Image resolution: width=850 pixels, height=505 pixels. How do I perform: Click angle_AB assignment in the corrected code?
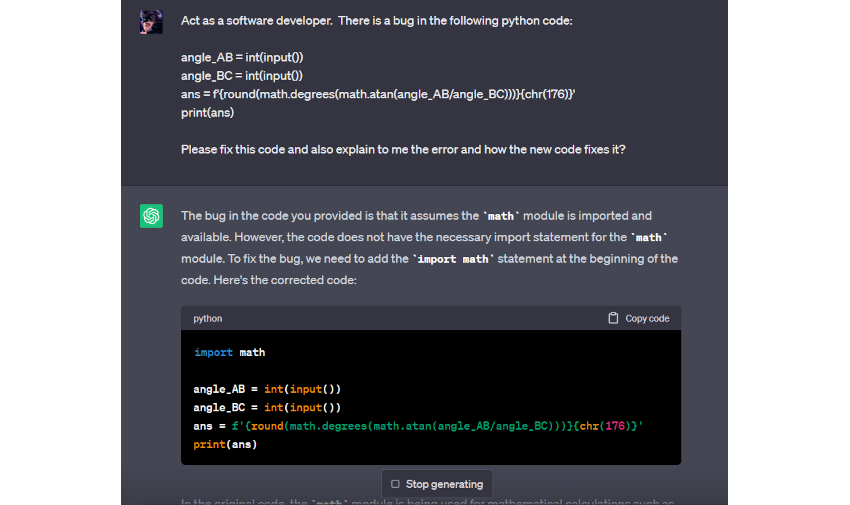(x=267, y=389)
